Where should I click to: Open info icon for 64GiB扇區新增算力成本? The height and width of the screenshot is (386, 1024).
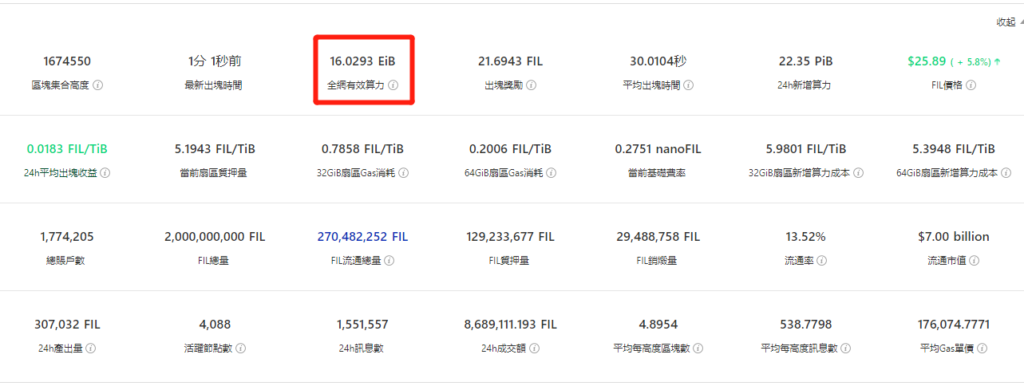[1006, 173]
